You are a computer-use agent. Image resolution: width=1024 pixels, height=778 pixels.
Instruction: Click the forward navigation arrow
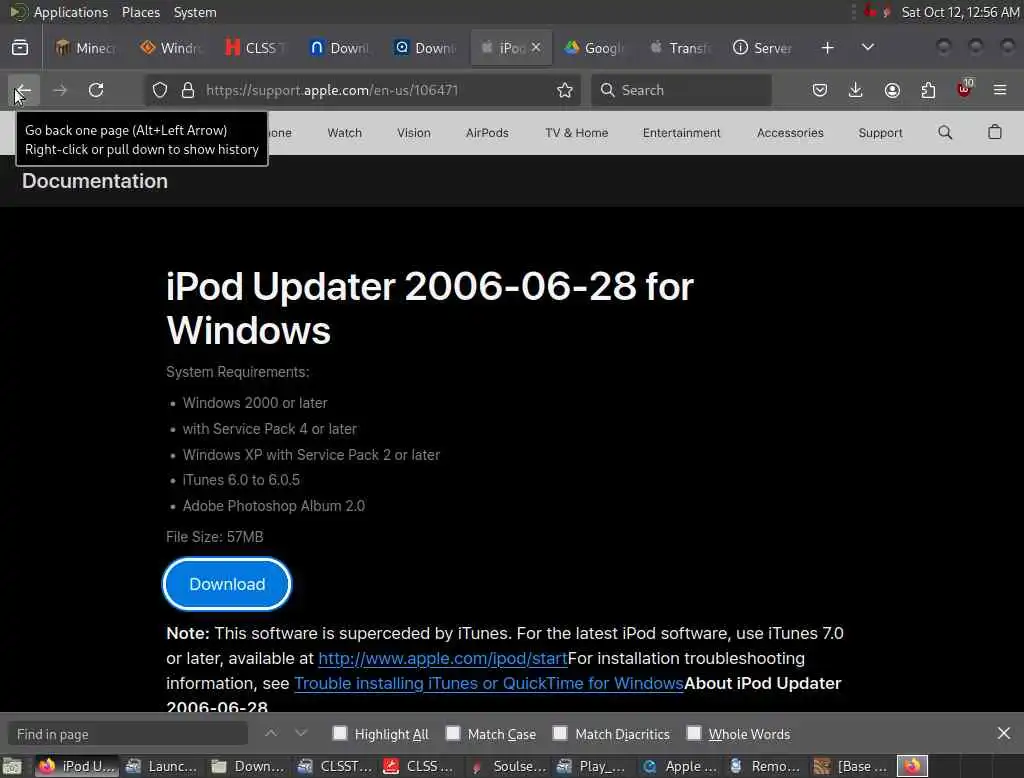click(60, 90)
